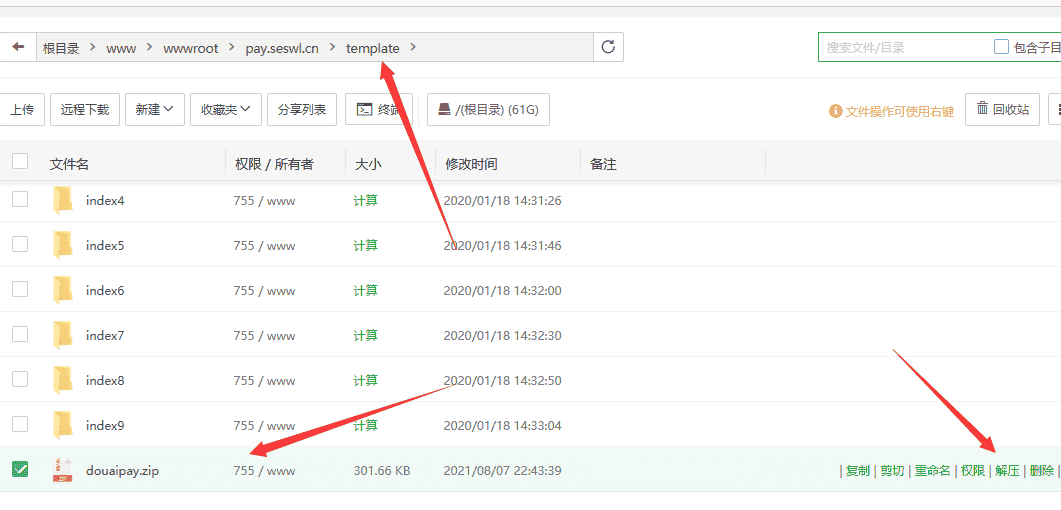
Task: Open the index4 folder icon
Action: tap(63, 200)
